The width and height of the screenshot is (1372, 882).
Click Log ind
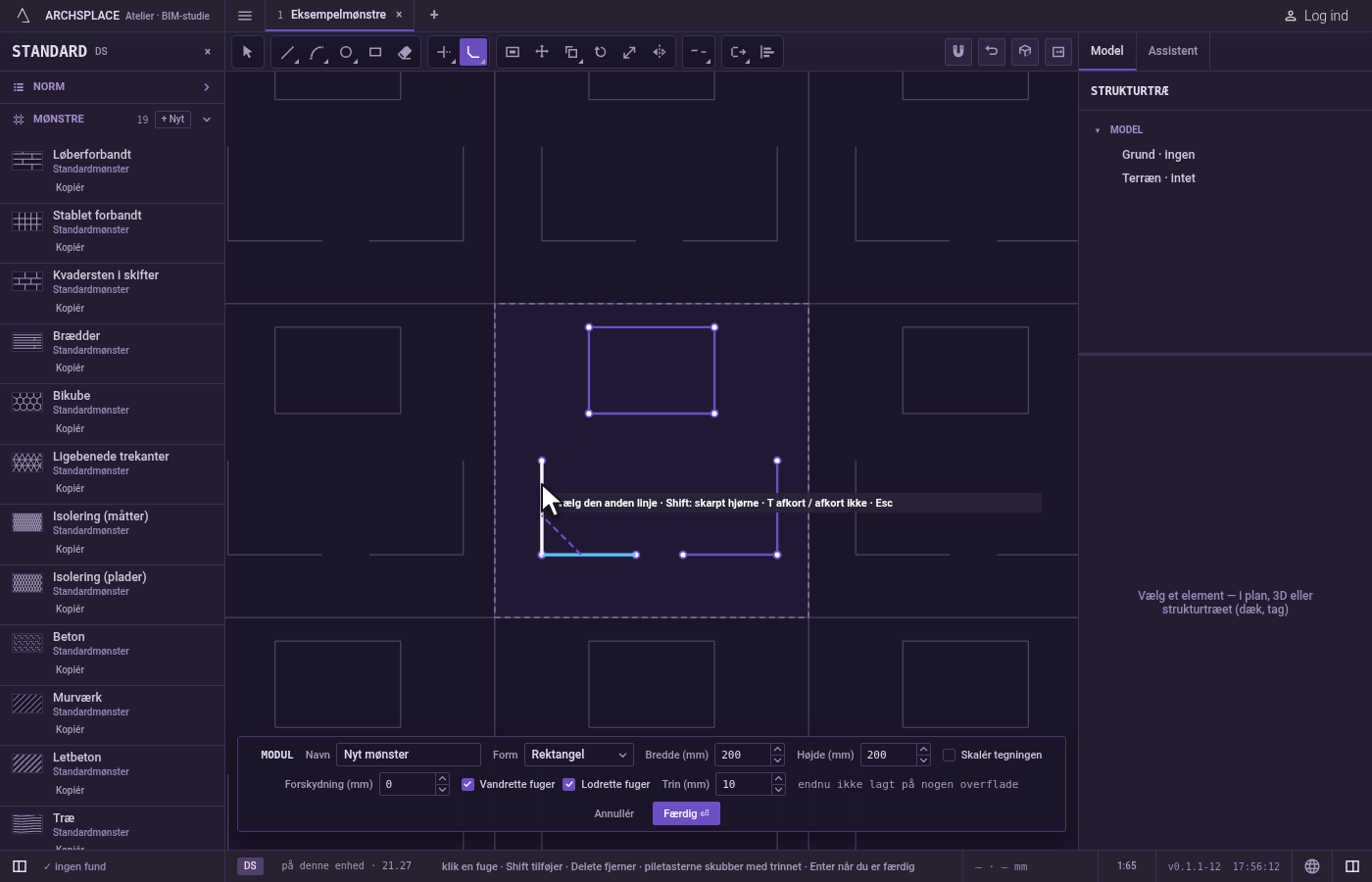click(x=1317, y=16)
